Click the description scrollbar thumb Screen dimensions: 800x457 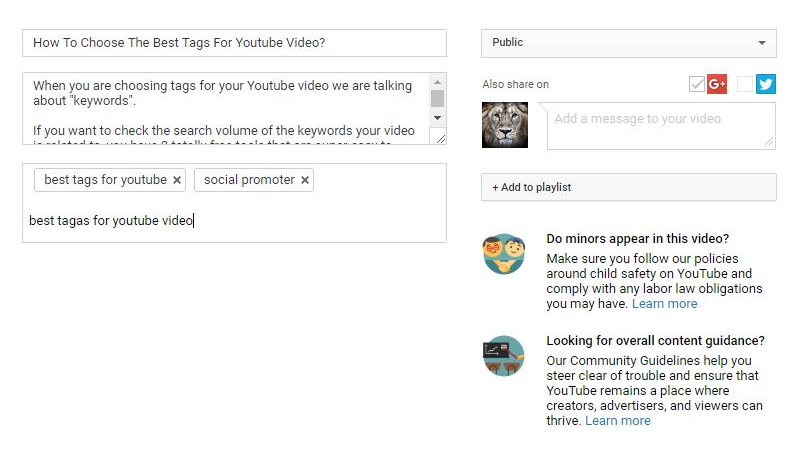point(437,98)
